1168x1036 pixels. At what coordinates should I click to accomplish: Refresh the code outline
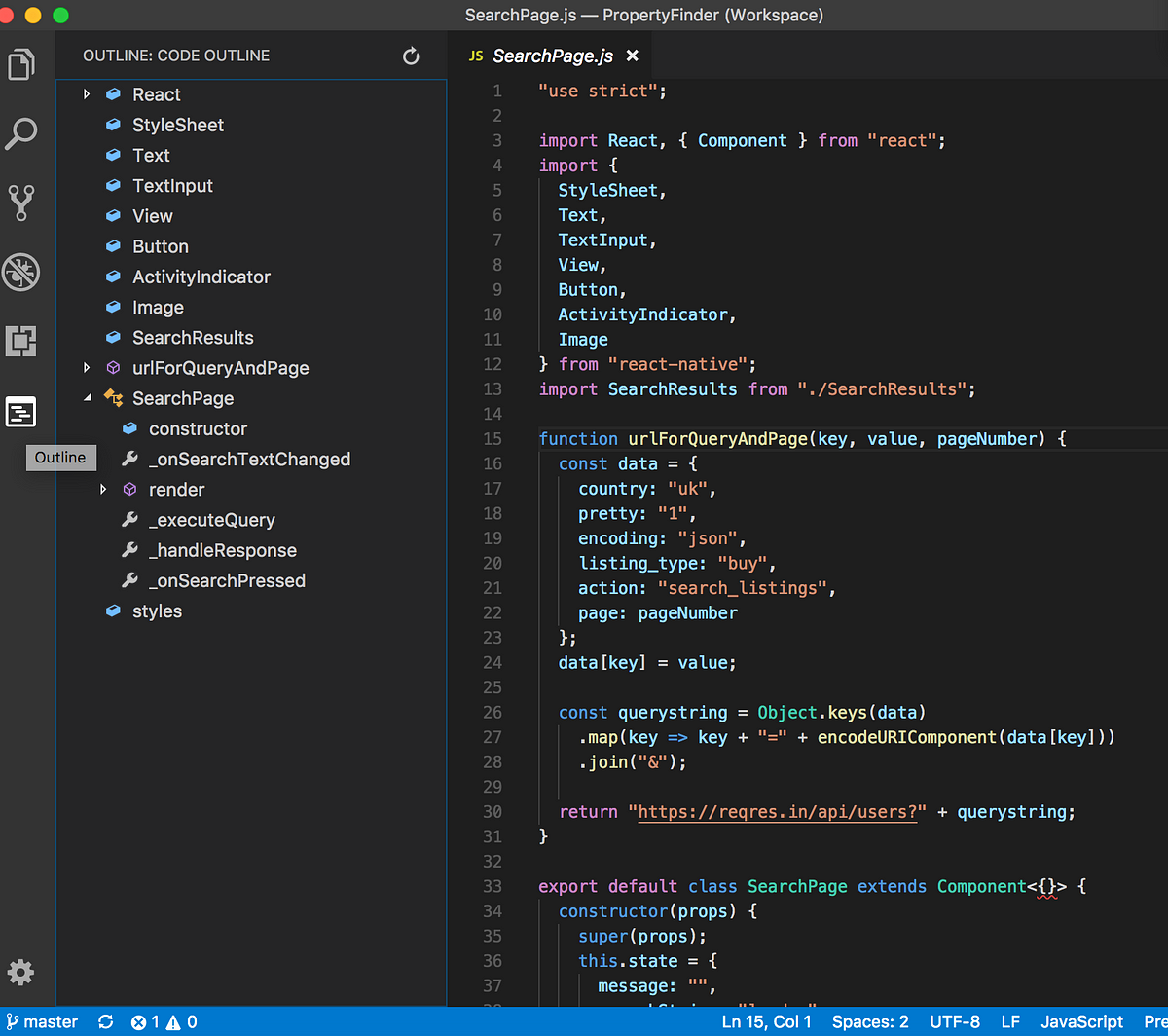(411, 56)
